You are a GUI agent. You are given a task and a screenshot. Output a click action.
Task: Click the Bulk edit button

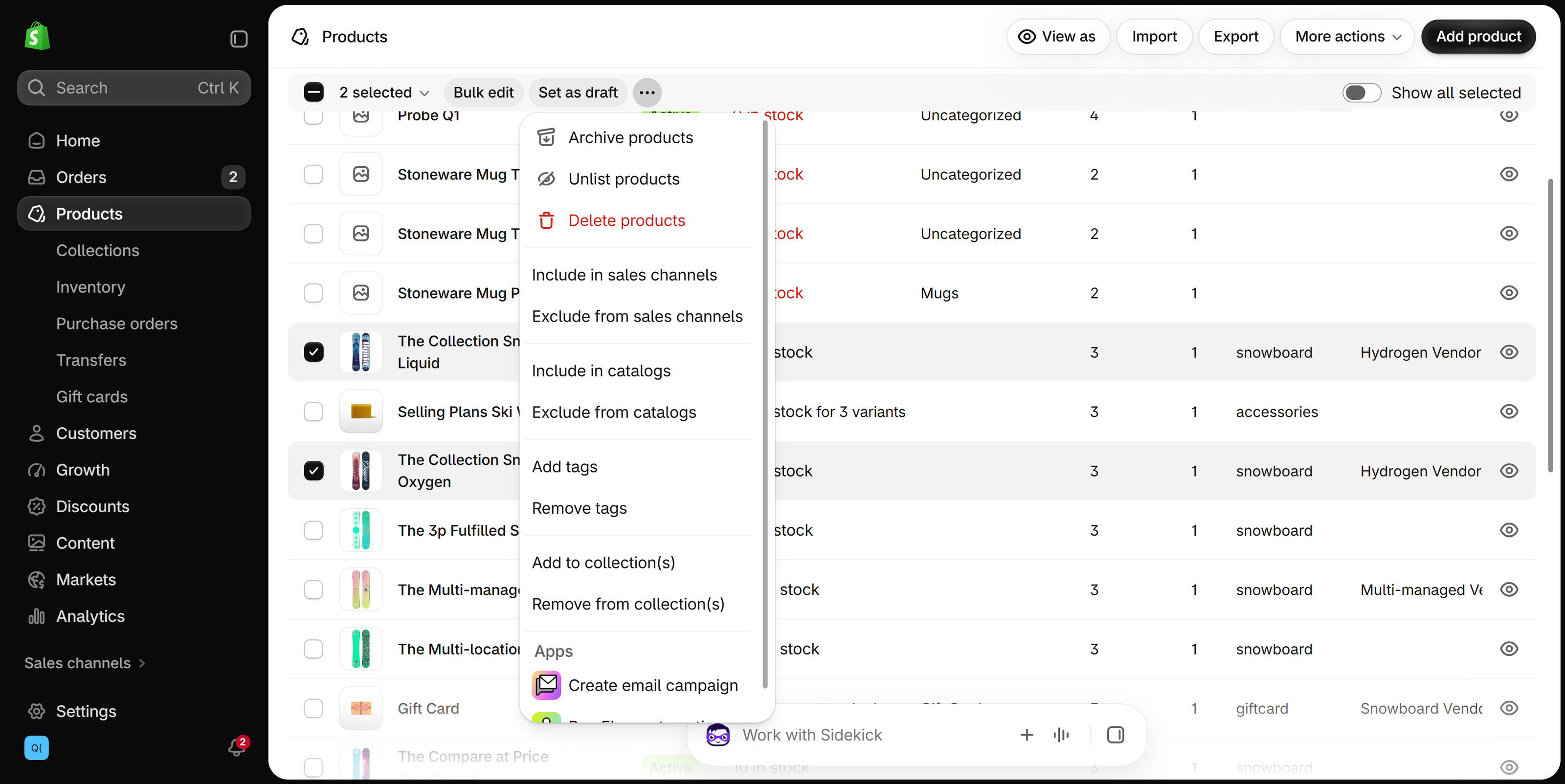[x=484, y=92]
